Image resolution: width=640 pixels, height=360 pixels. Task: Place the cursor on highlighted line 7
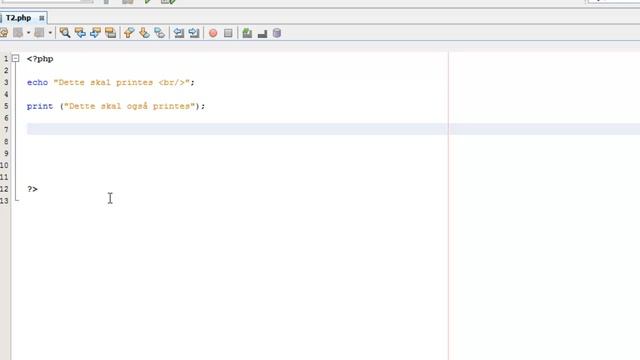333,129
